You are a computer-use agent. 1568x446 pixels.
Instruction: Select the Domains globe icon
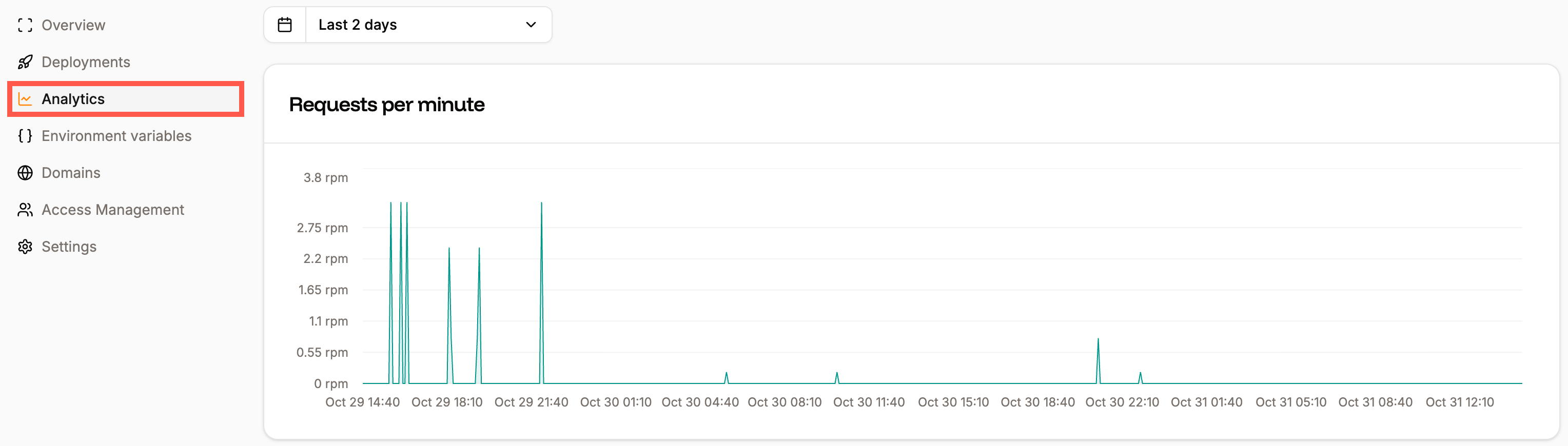coord(25,172)
